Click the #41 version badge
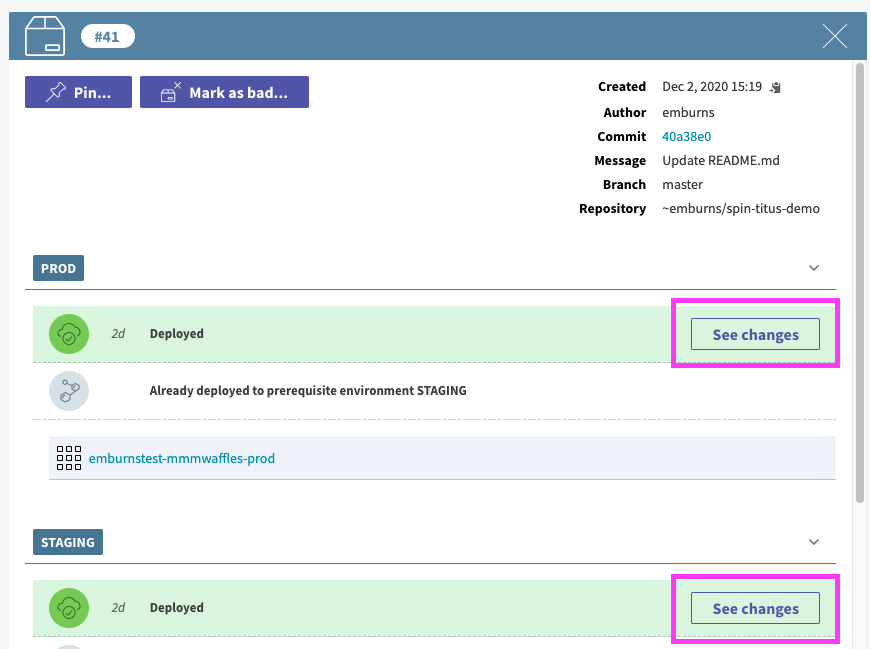 [108, 37]
